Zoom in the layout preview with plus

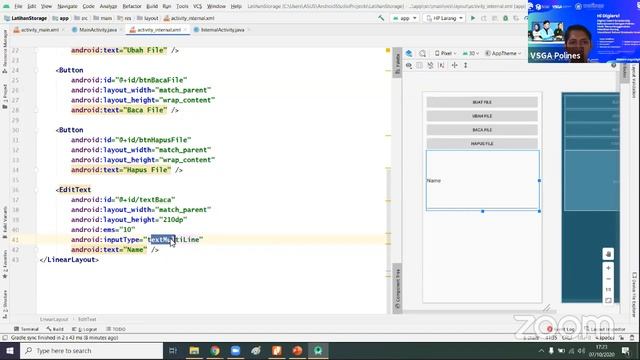tap(608, 268)
